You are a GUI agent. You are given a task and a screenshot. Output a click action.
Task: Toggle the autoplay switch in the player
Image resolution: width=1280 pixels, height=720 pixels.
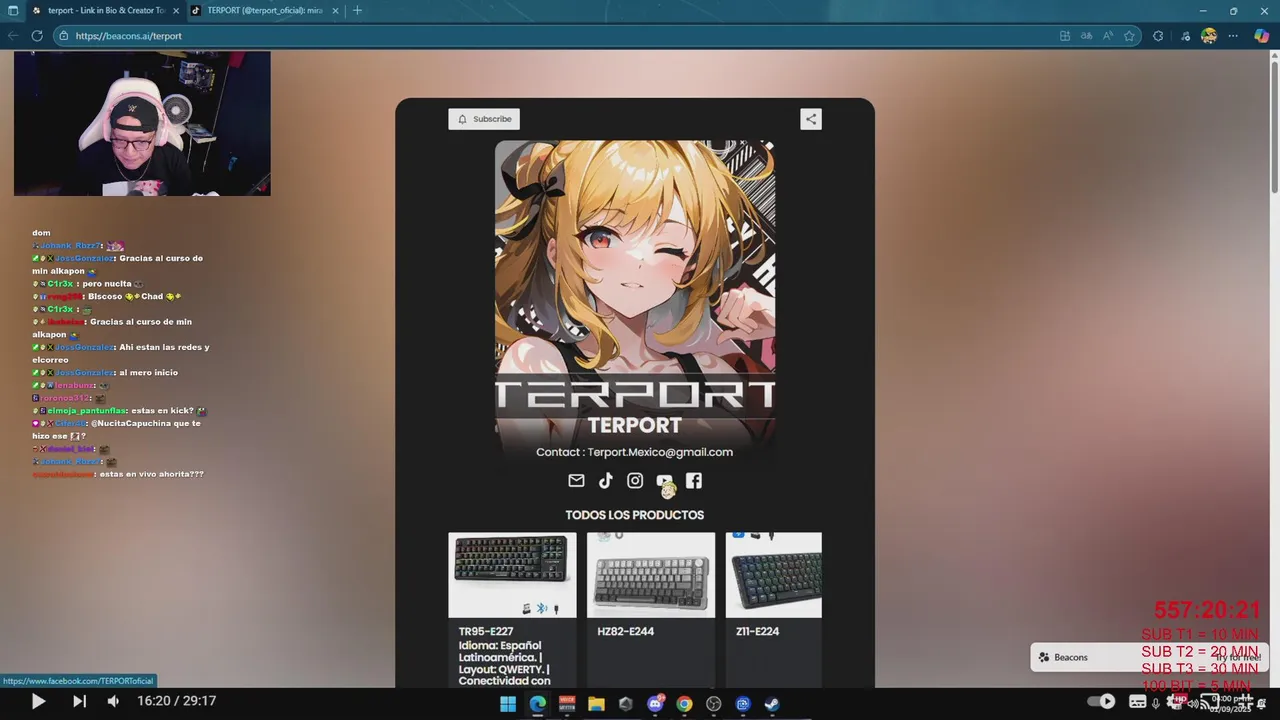[1101, 701]
